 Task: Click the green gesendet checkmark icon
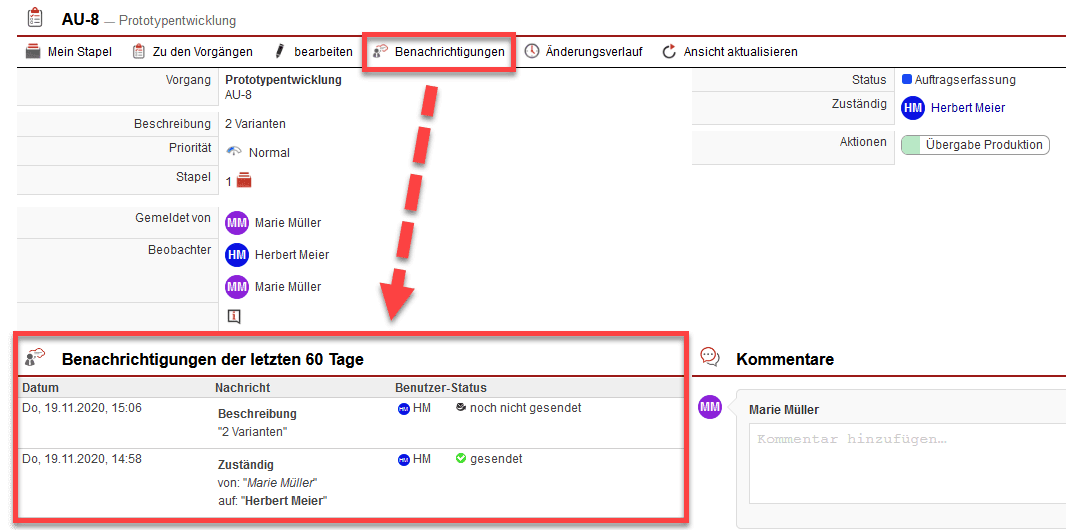[x=461, y=459]
